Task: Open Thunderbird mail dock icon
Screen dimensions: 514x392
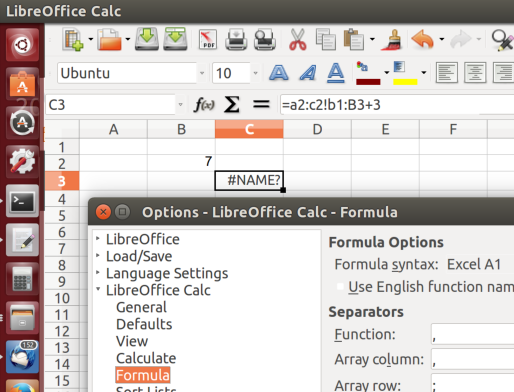Action: (22, 357)
